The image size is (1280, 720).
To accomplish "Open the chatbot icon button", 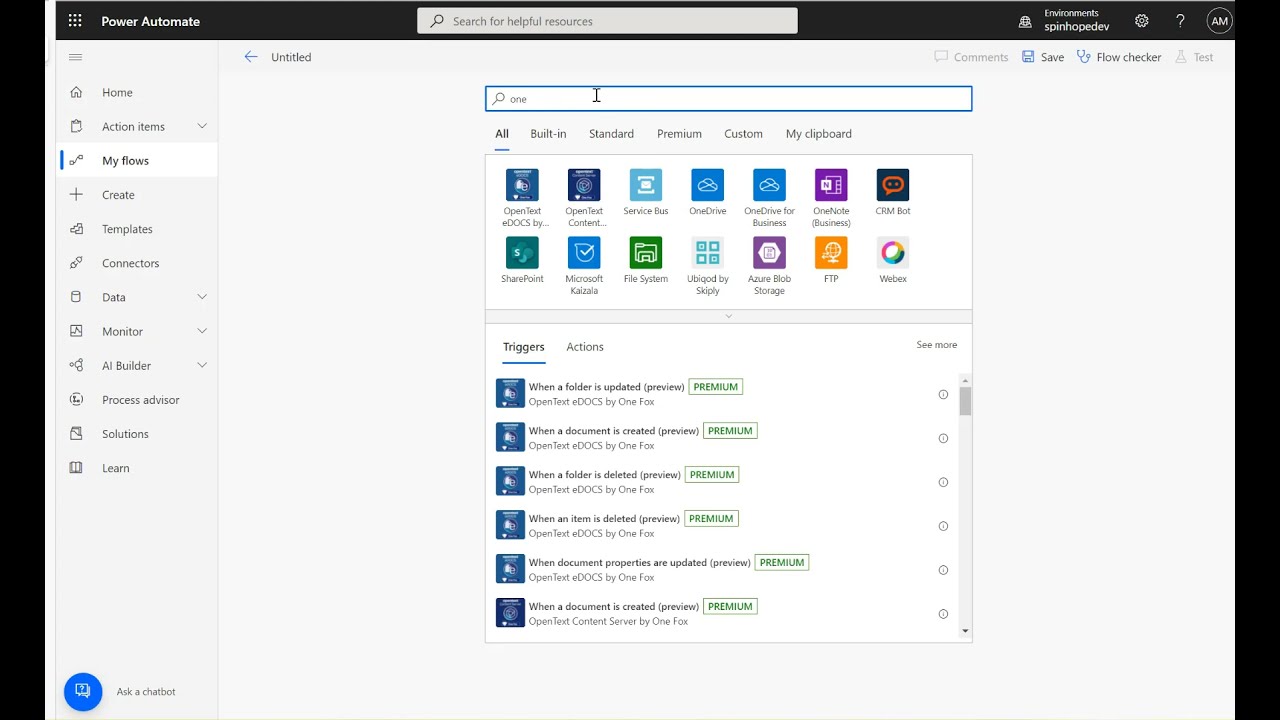I will (83, 691).
